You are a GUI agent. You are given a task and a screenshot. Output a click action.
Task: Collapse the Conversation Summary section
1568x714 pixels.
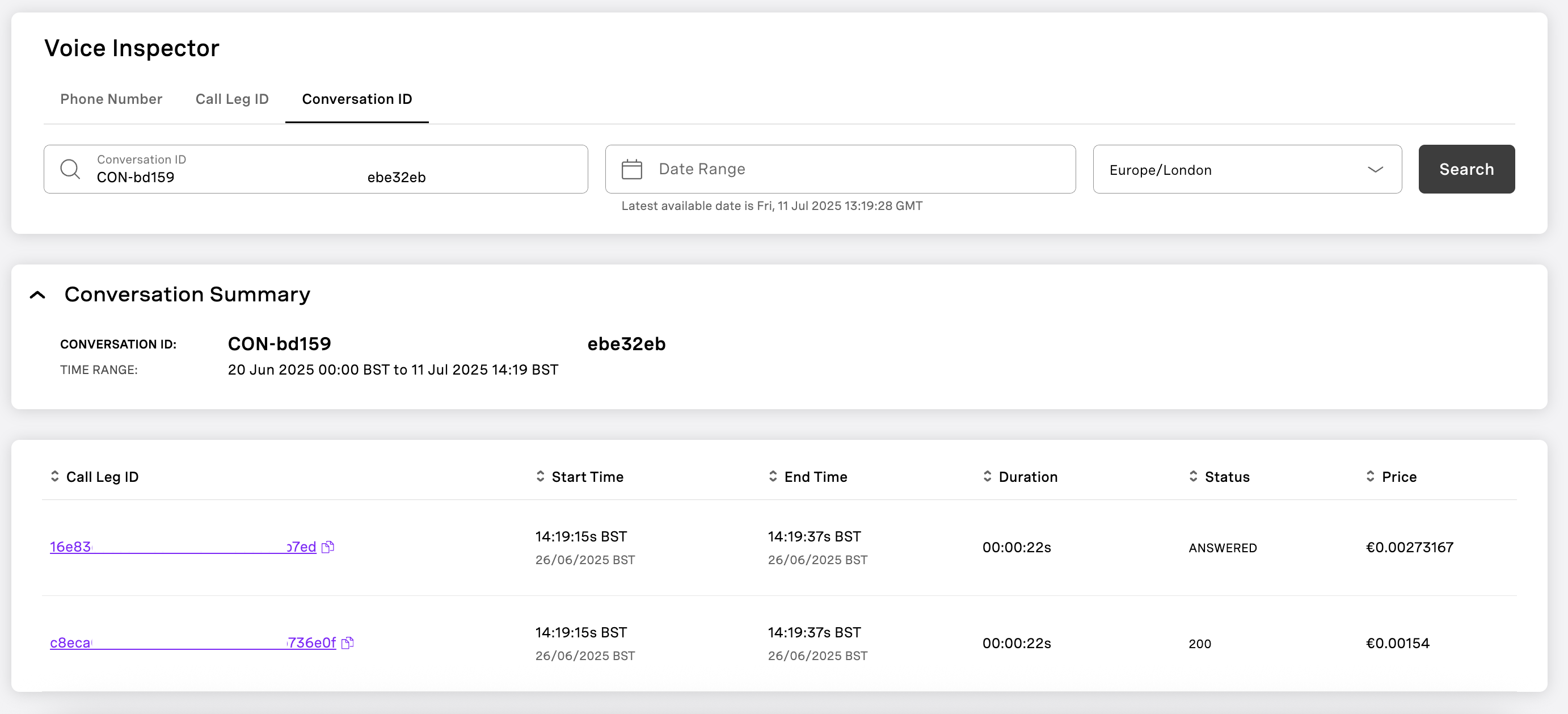(38, 295)
